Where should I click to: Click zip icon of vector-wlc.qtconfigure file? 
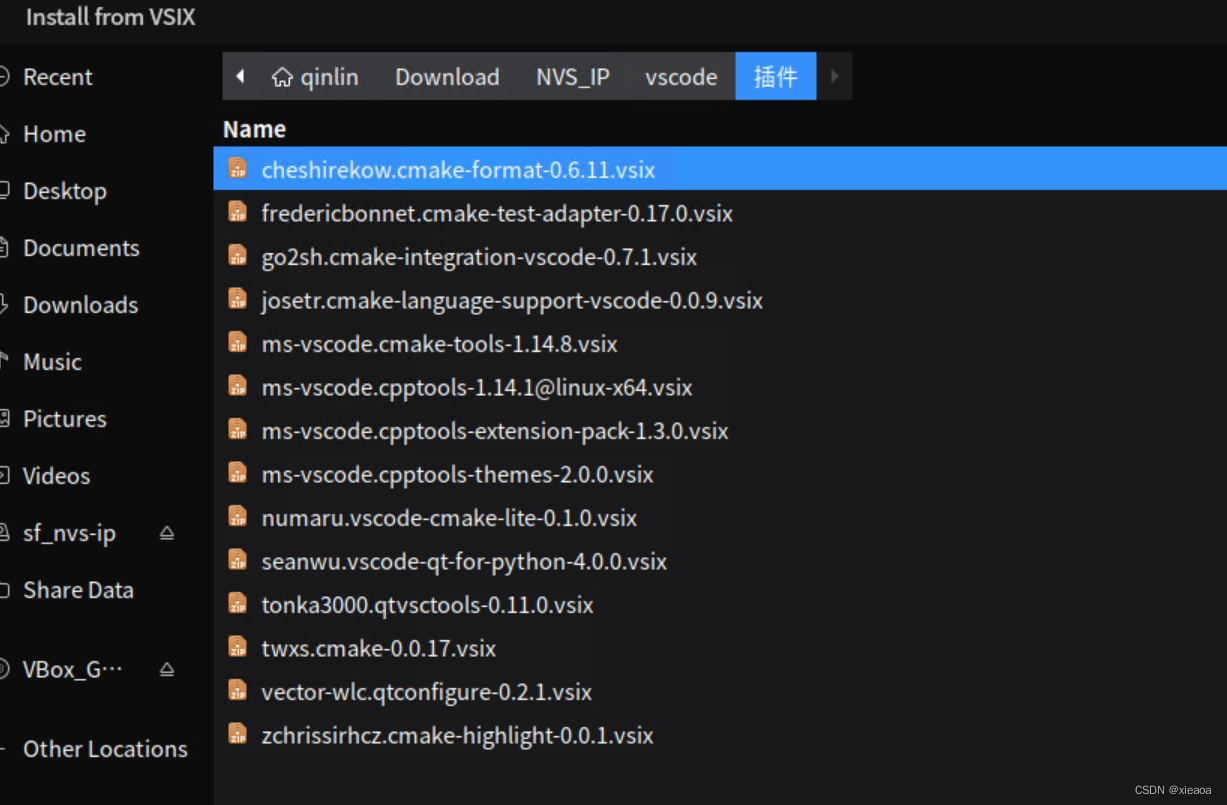click(x=237, y=690)
